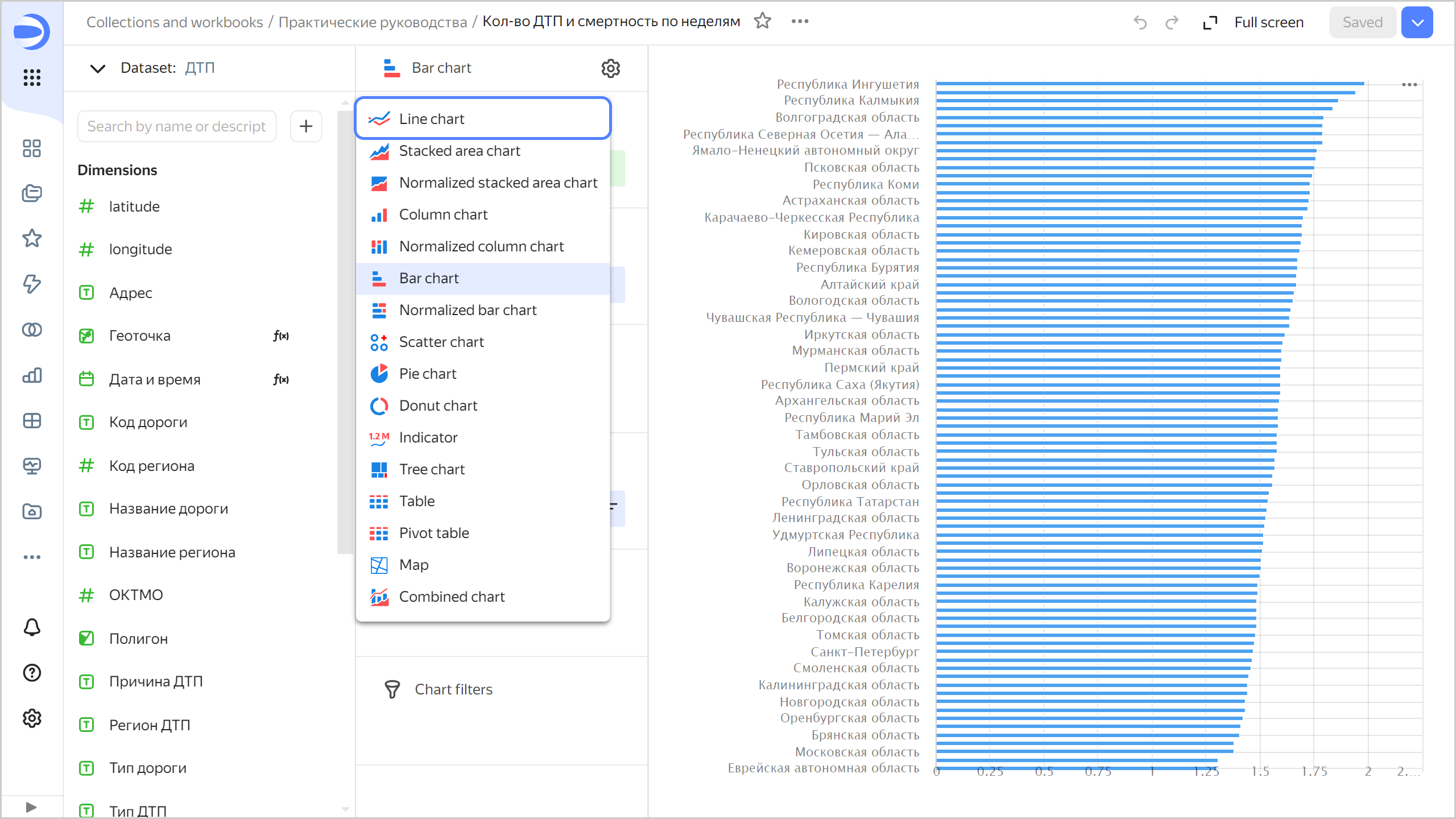Collapse the Dataset ДТП chevron

[x=98, y=68]
